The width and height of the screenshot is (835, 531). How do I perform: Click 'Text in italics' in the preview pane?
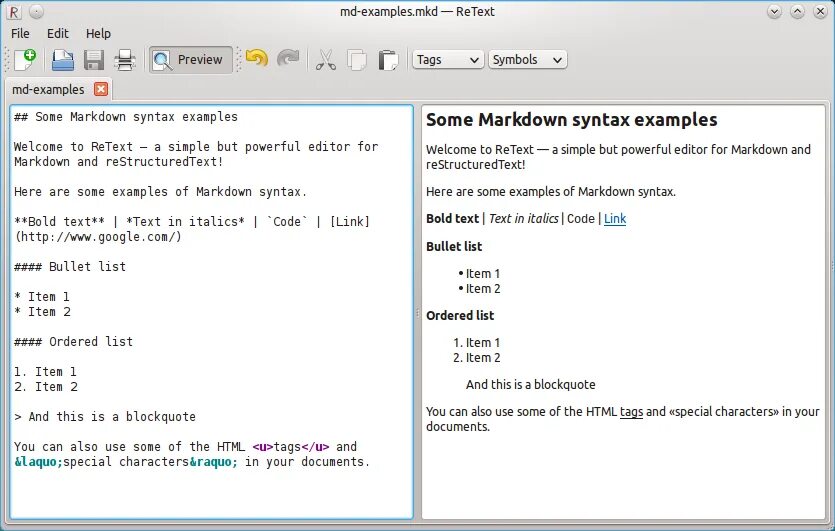[x=523, y=218]
